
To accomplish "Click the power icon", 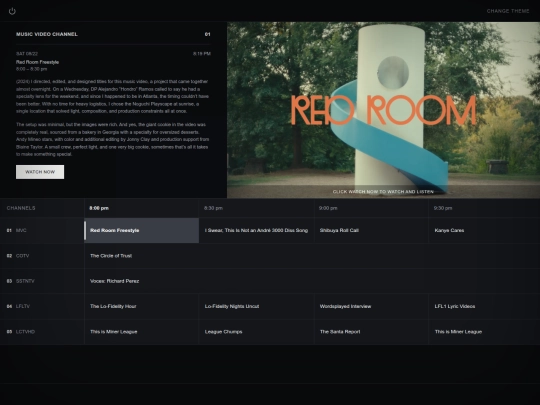I will coord(12,11).
